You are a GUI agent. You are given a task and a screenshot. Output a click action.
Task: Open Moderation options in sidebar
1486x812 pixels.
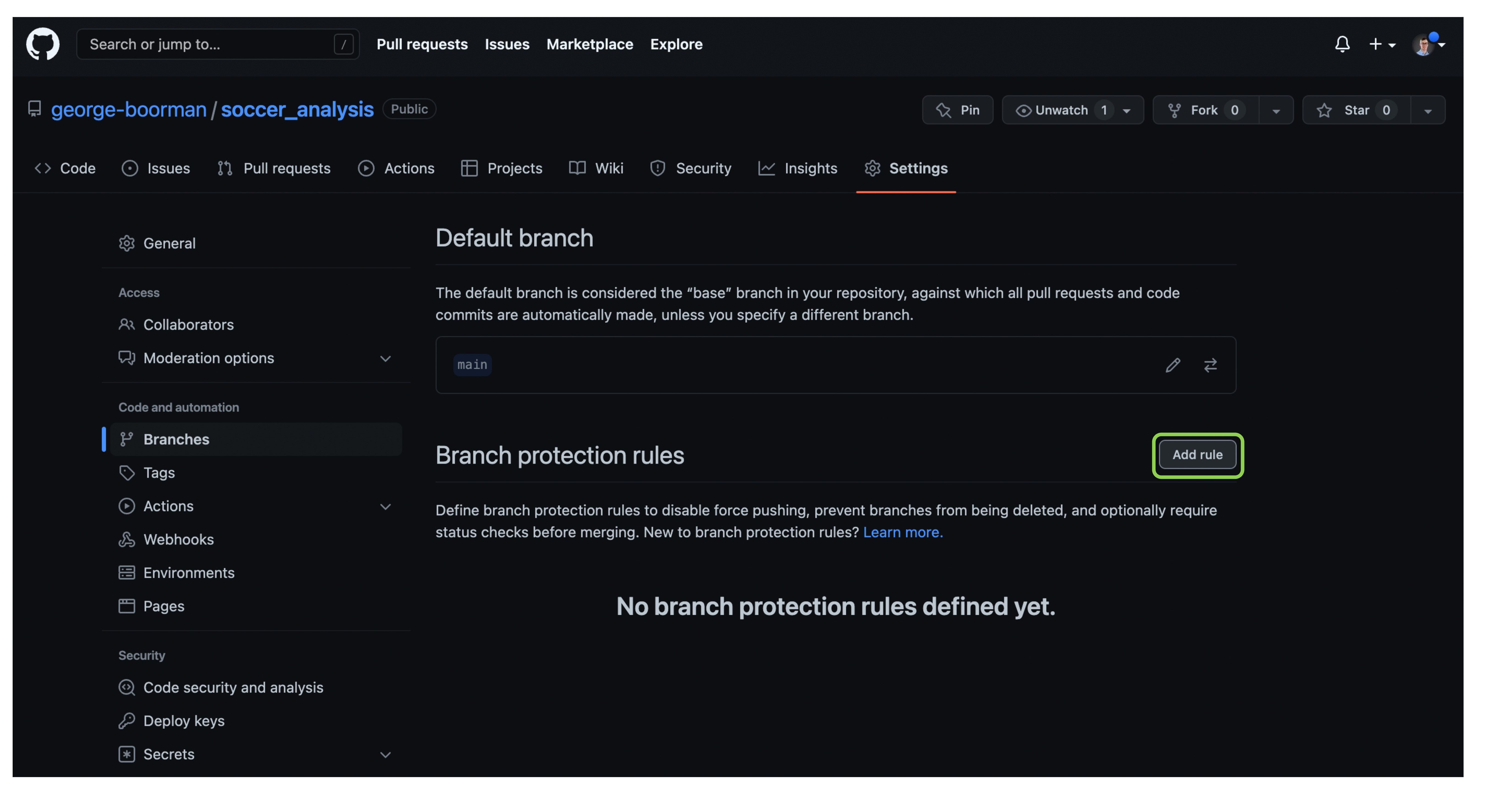click(x=256, y=358)
